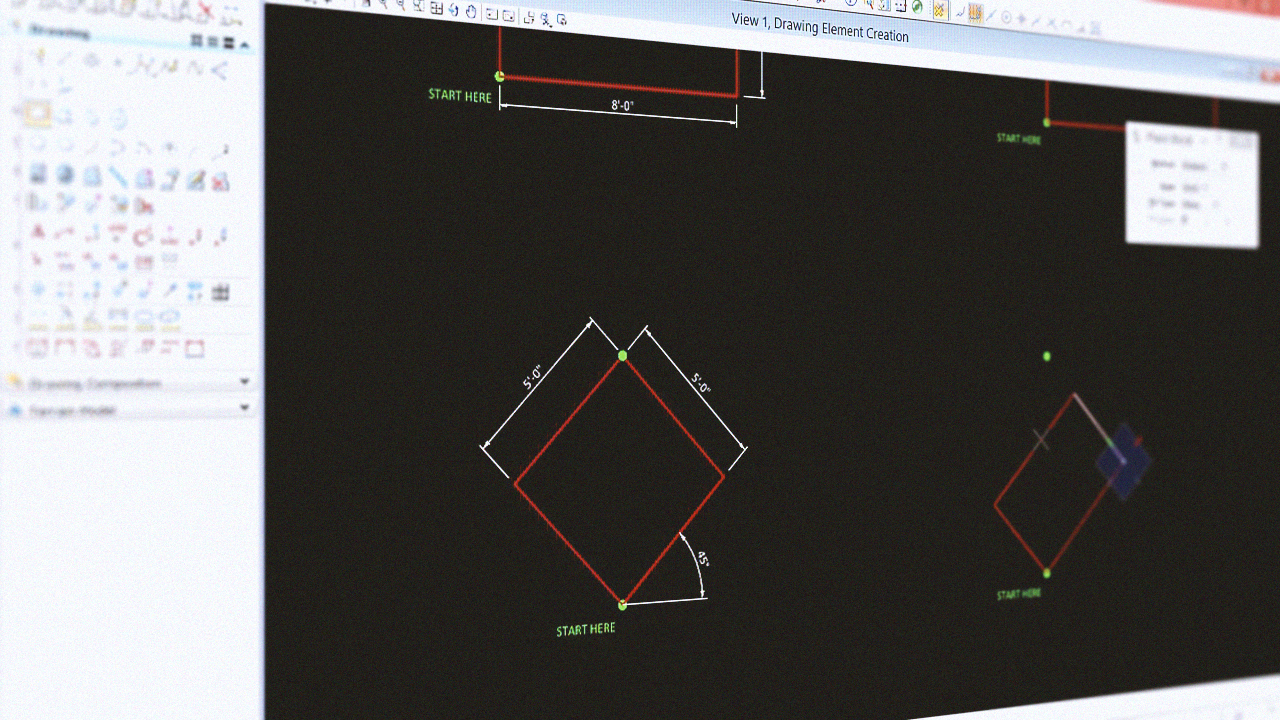Click the START HERE label under the diamond

point(586,629)
